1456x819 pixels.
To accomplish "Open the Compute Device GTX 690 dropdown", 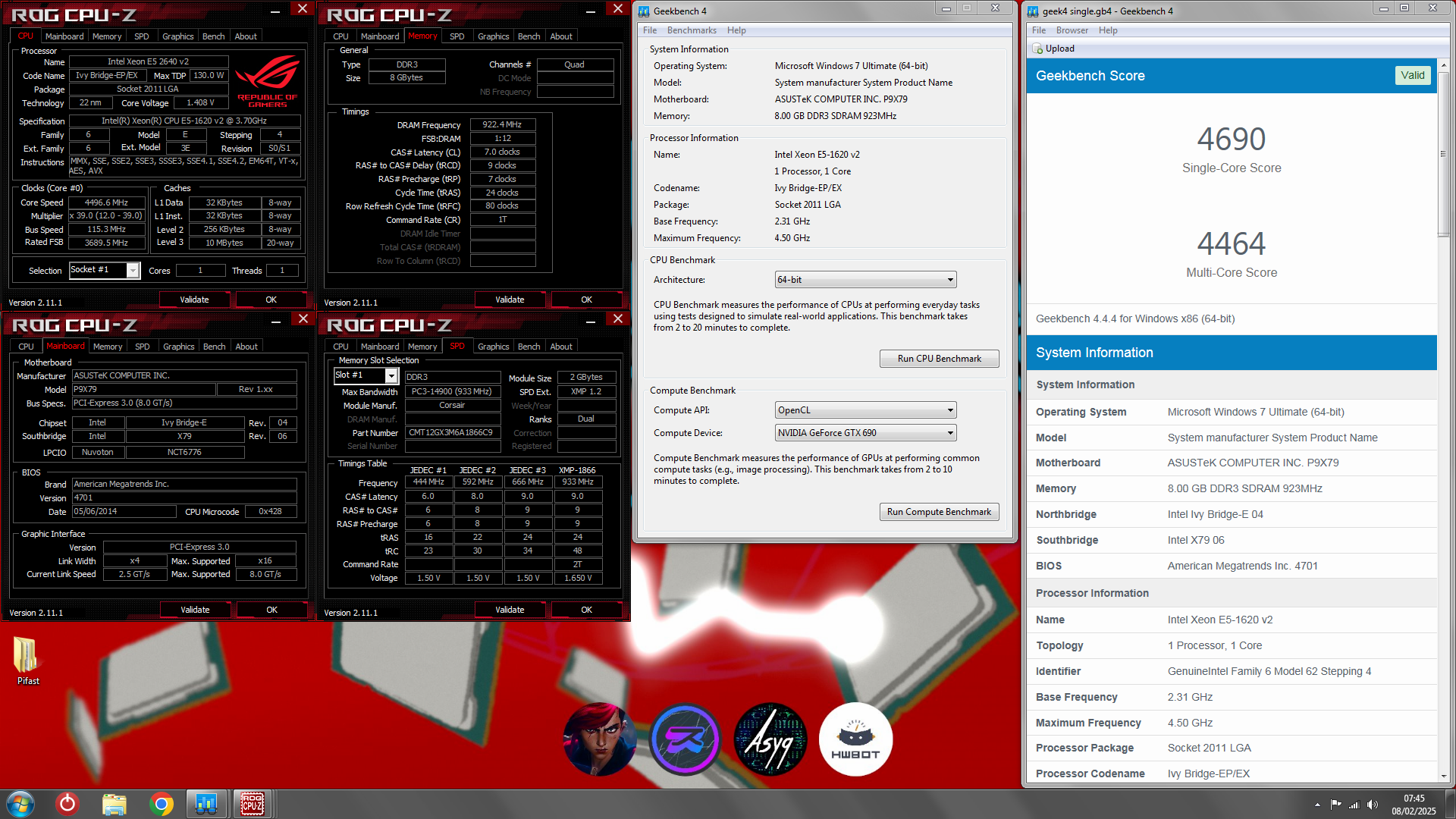I will coord(865,433).
